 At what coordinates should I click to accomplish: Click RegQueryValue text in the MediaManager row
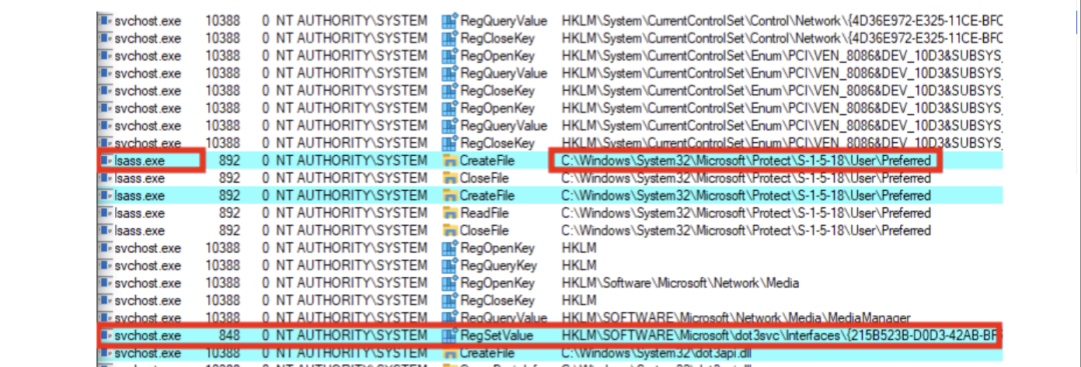coord(504,318)
